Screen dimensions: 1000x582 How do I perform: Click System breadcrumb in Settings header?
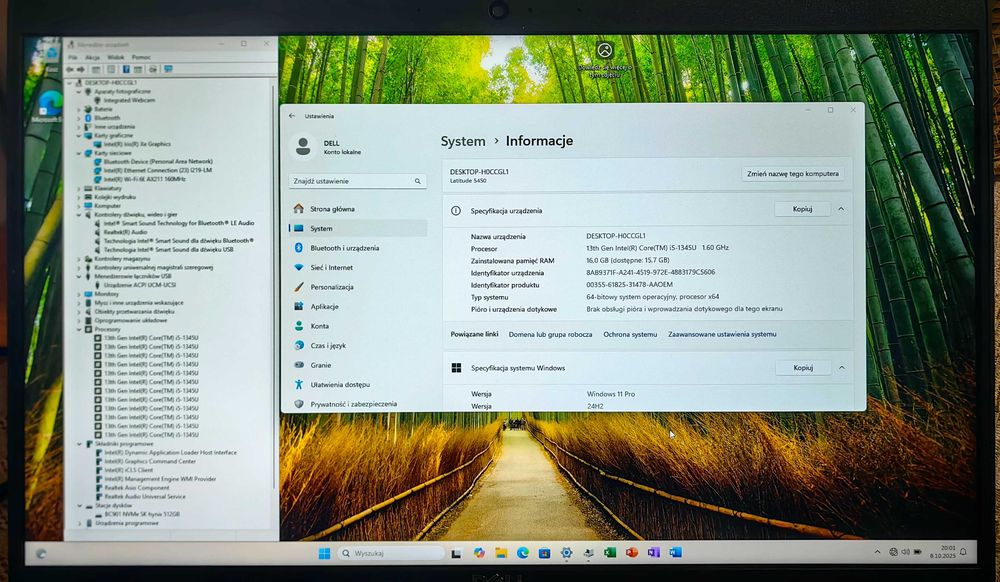point(463,141)
